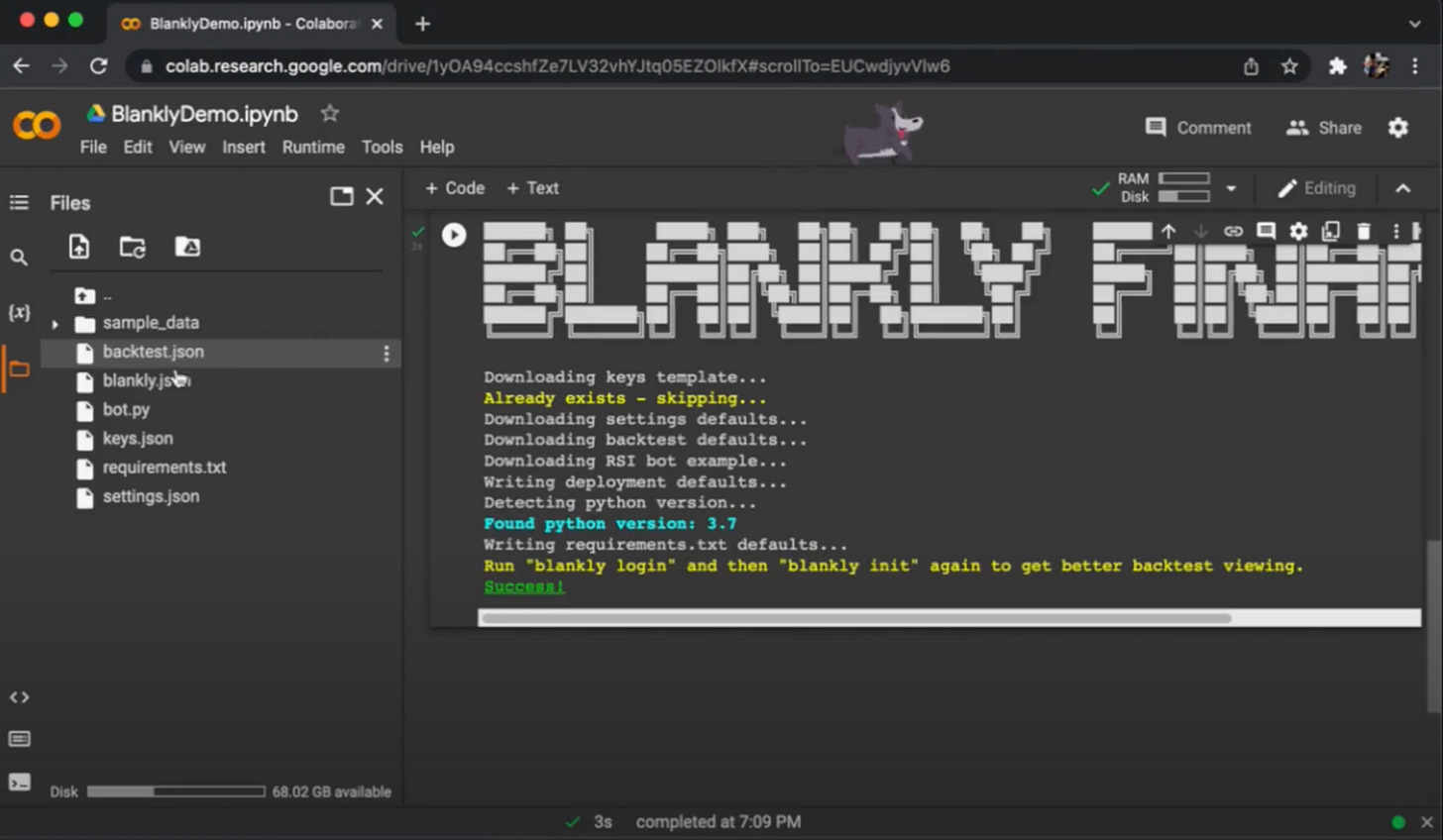Open files pane in new window

click(342, 196)
